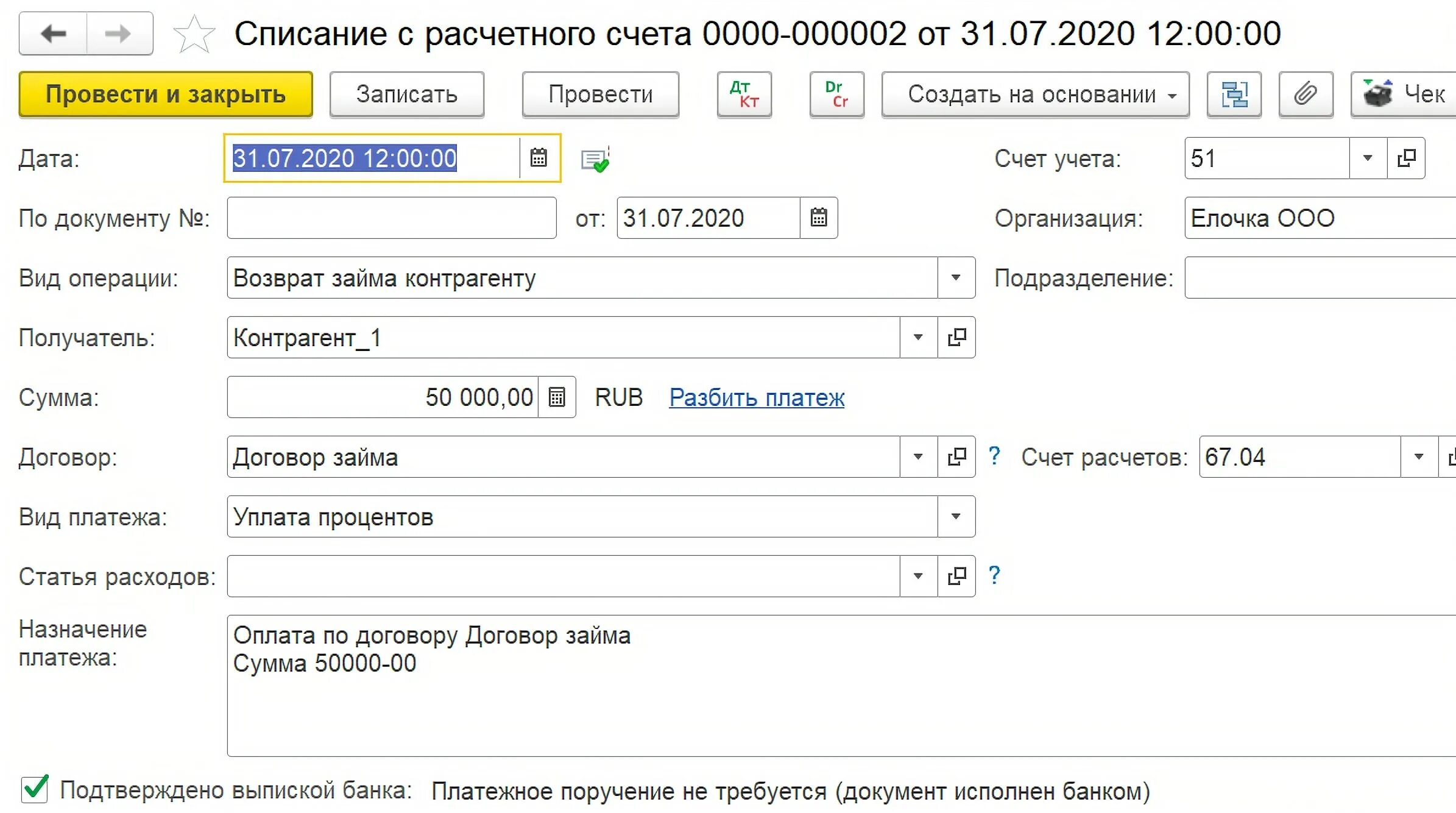Image resolution: width=1456 pixels, height=813 pixels.
Task: Click Разбить платеж link
Action: (x=756, y=397)
